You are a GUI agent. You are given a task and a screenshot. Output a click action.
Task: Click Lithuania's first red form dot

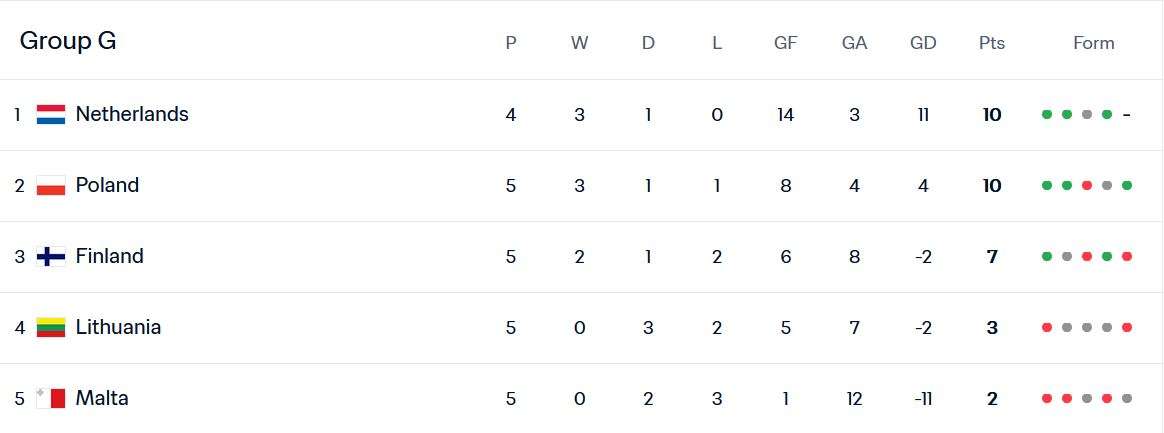point(1047,328)
